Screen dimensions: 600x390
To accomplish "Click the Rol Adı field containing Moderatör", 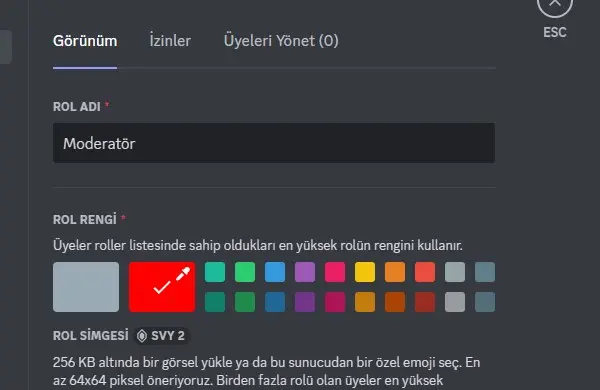I will [x=274, y=143].
